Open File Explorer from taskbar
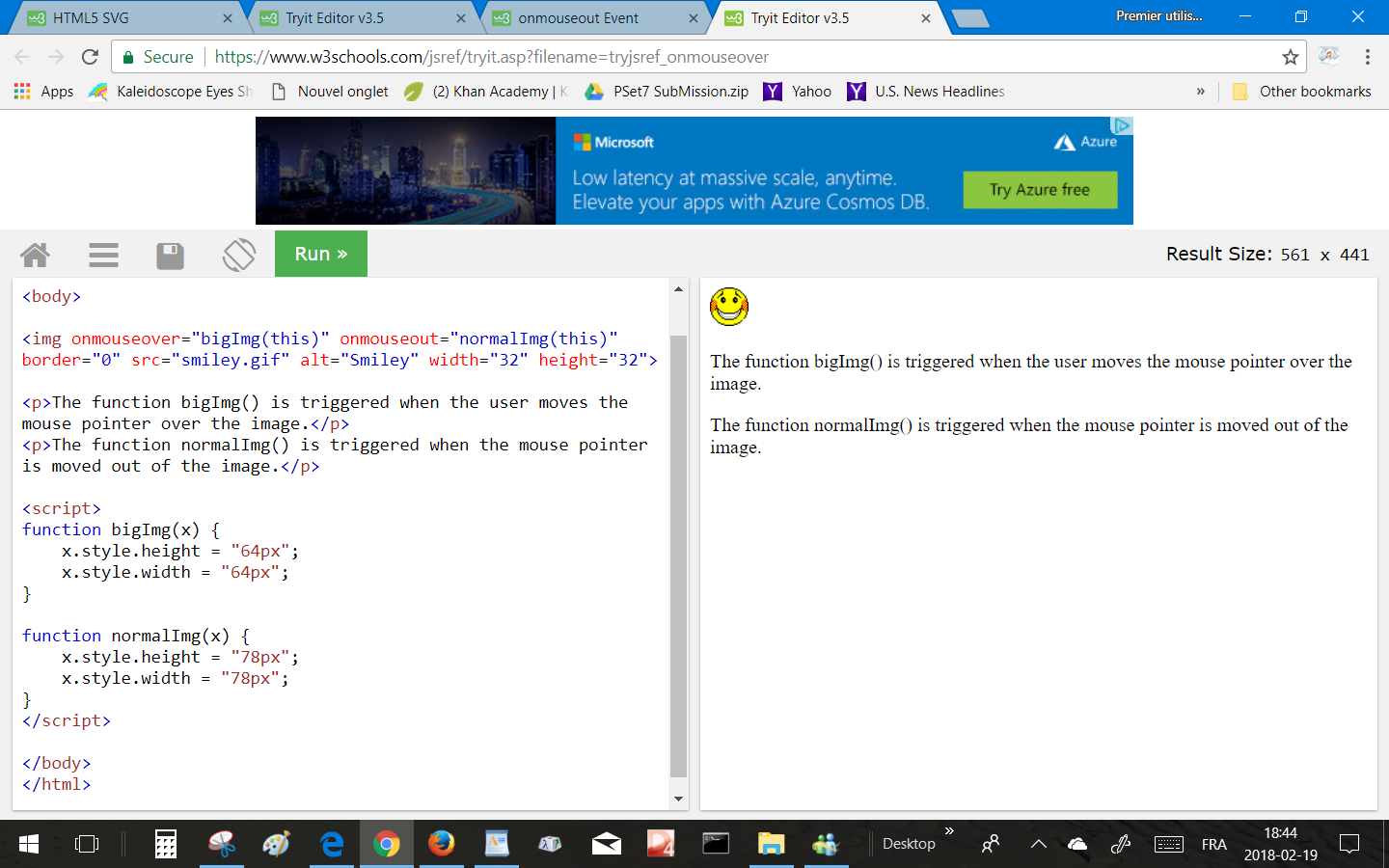 coord(771,844)
